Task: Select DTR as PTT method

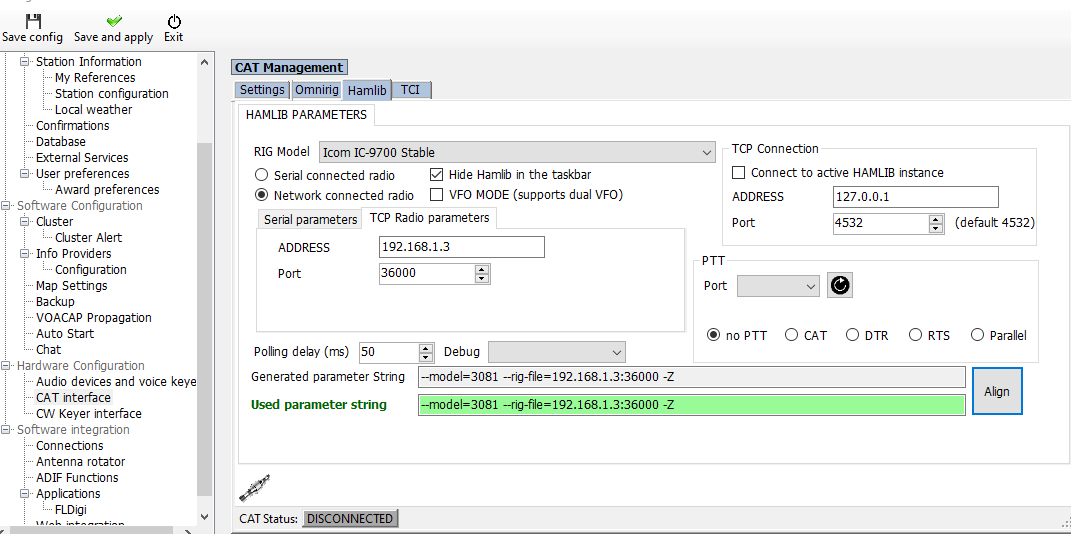Action: (x=852, y=335)
